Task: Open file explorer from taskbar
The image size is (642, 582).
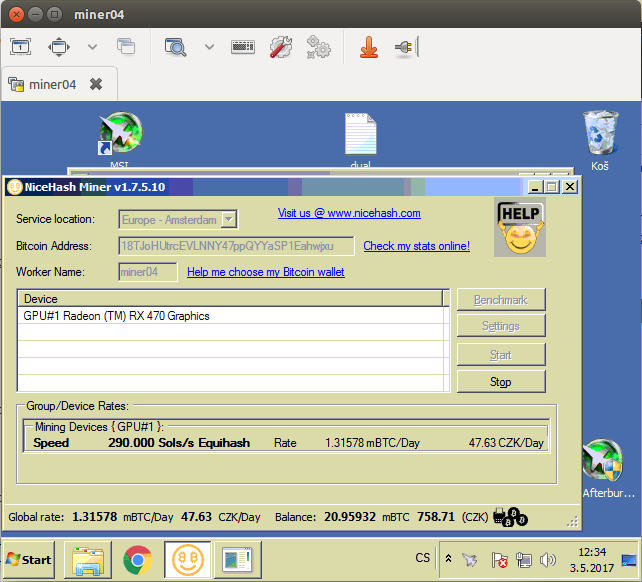Action: point(88,559)
